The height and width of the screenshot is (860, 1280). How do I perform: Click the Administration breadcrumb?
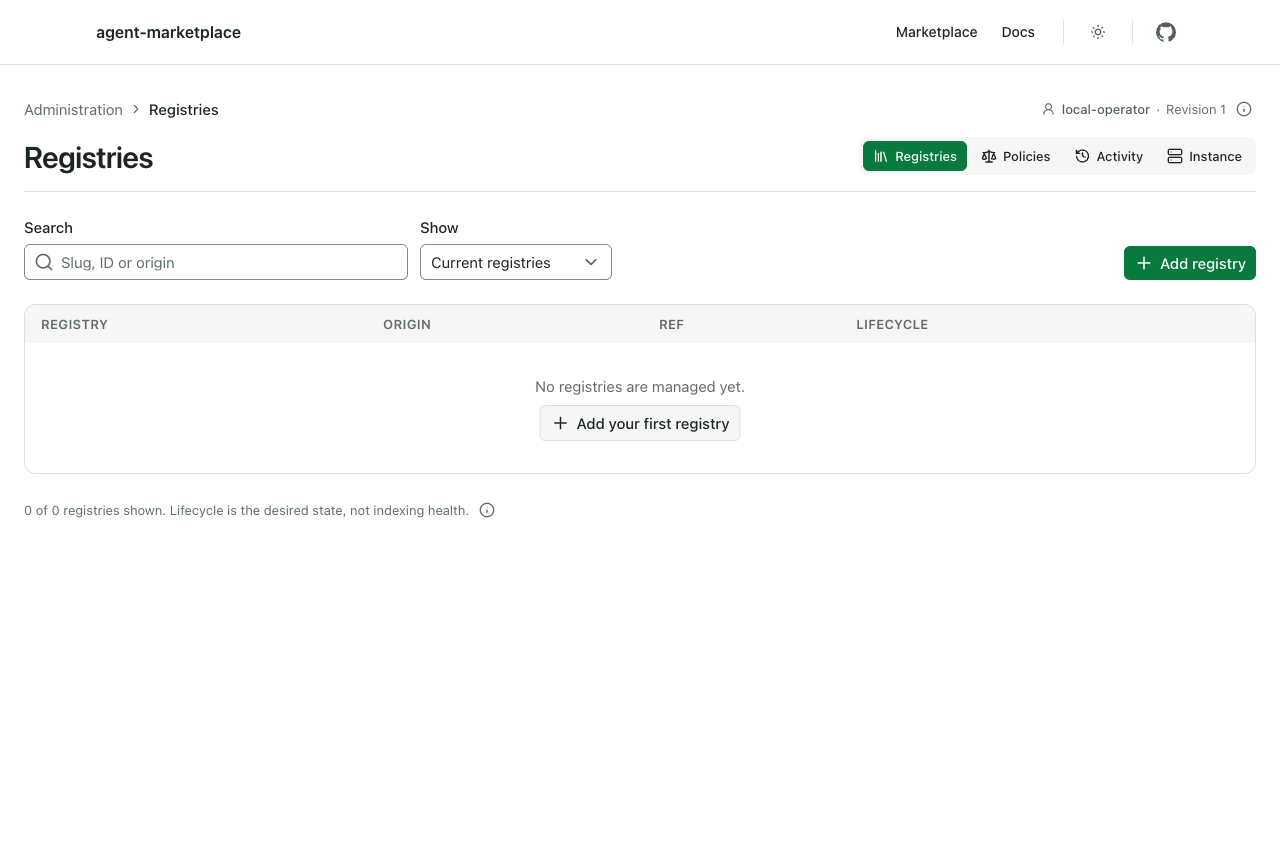point(73,110)
